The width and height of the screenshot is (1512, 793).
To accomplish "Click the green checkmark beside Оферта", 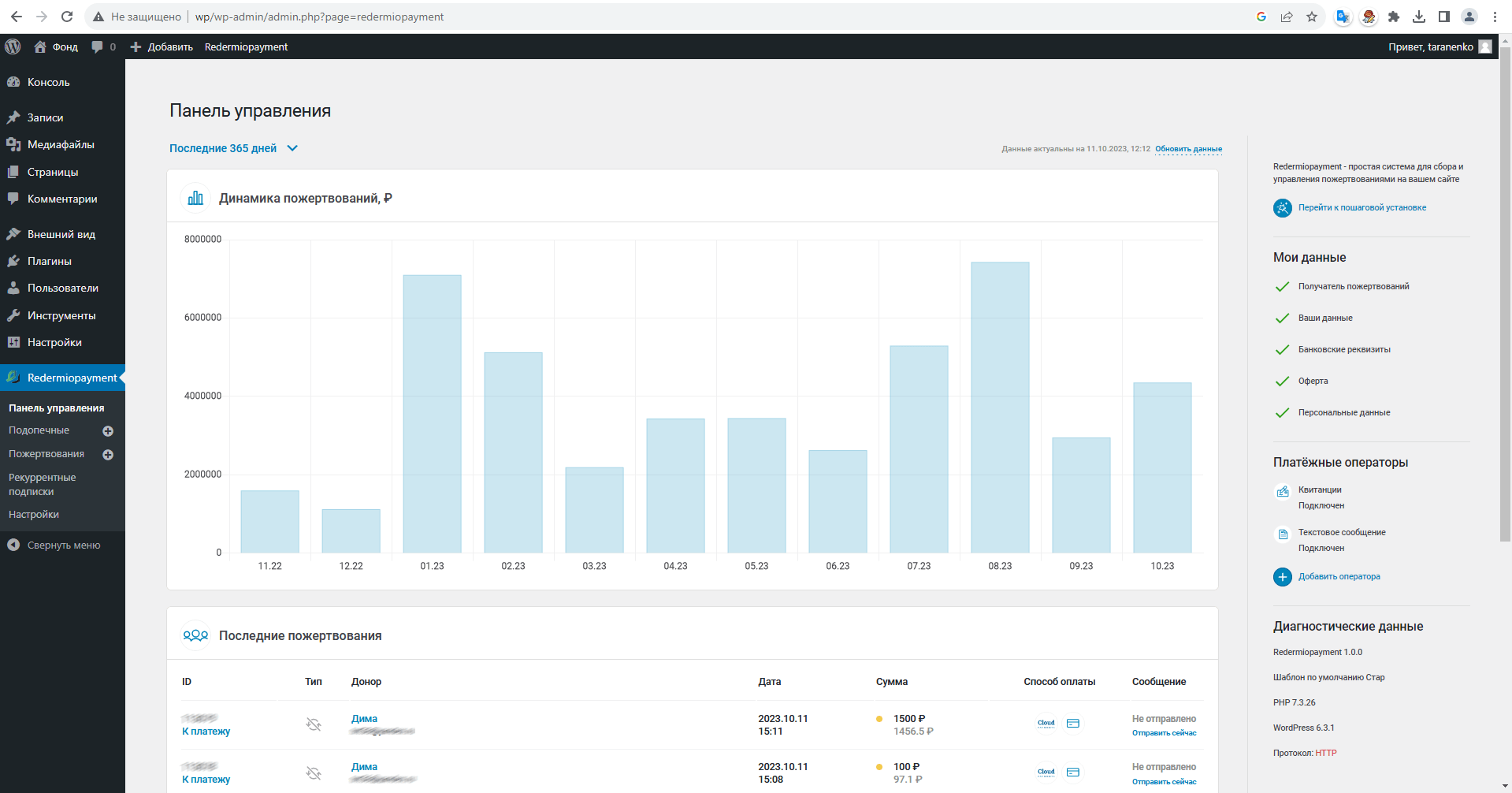I will [1282, 382].
